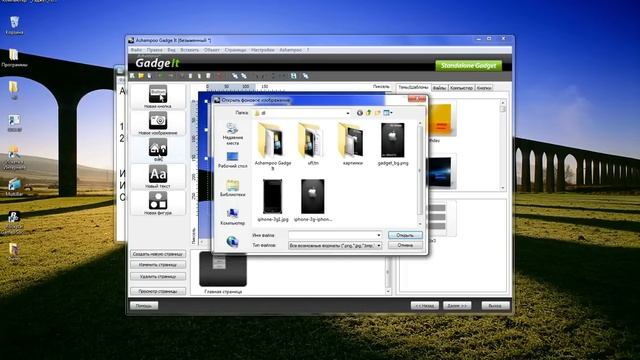Click the Программы folder on the desktop

click(x=14, y=58)
